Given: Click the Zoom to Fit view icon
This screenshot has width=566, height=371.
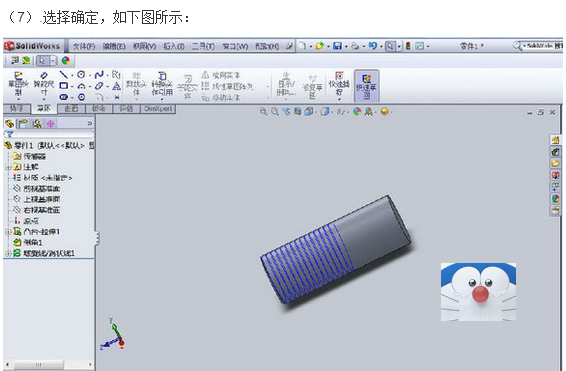Looking at the screenshot, I should coord(264,112).
